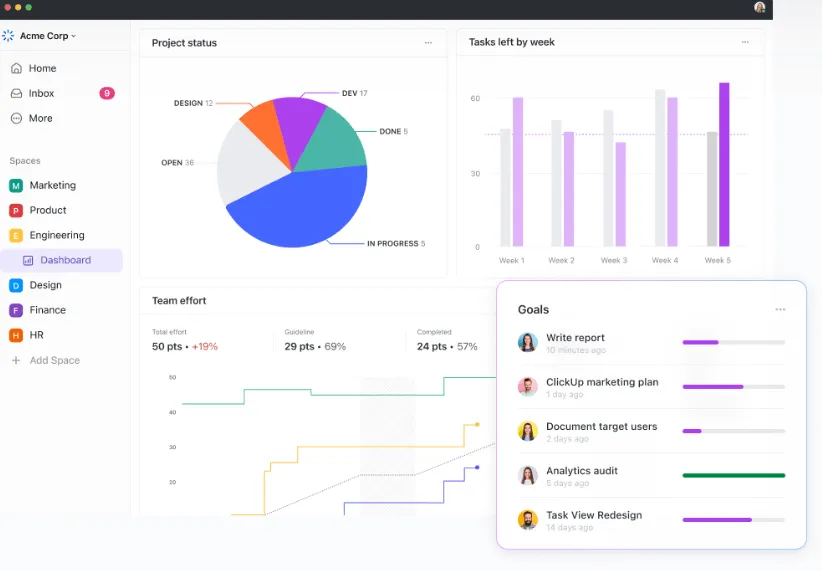Image resolution: width=822 pixels, height=571 pixels.
Task: Click the OPEN 36 pie label
Action: 177,163
